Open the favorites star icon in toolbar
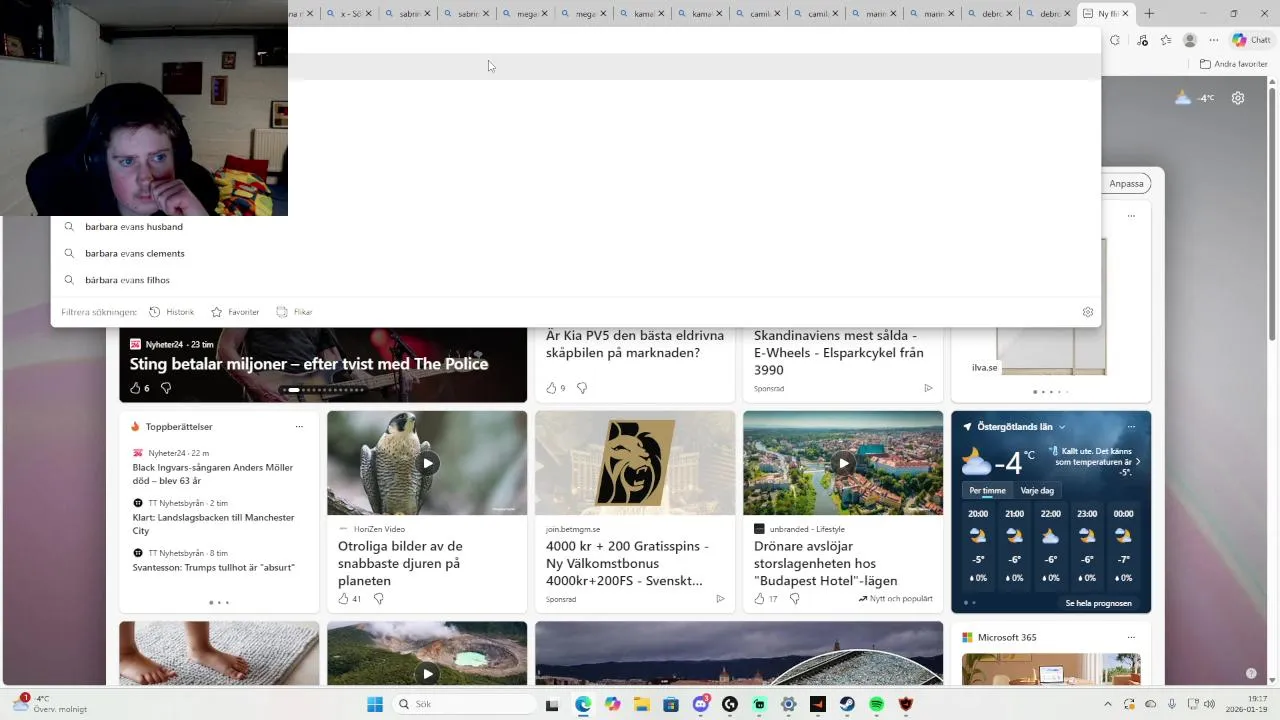This screenshot has height=720, width=1280. pyautogui.click(x=1166, y=40)
